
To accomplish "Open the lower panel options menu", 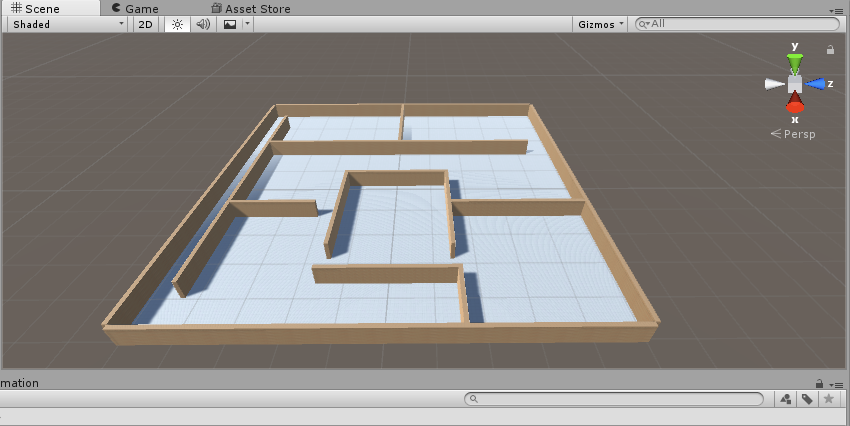I will tap(835, 385).
